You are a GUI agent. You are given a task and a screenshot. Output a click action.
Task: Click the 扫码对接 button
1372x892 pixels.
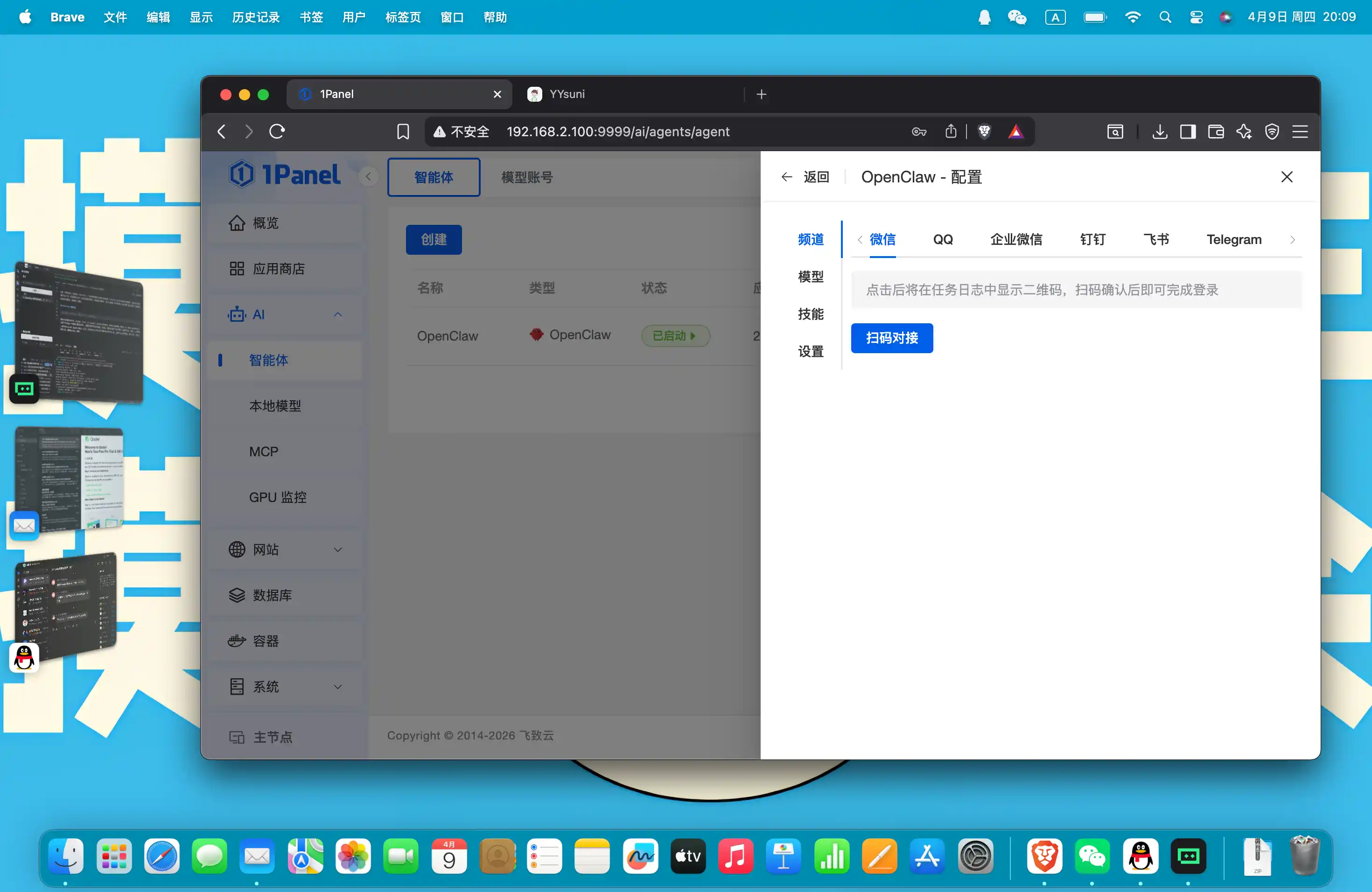[x=892, y=338]
